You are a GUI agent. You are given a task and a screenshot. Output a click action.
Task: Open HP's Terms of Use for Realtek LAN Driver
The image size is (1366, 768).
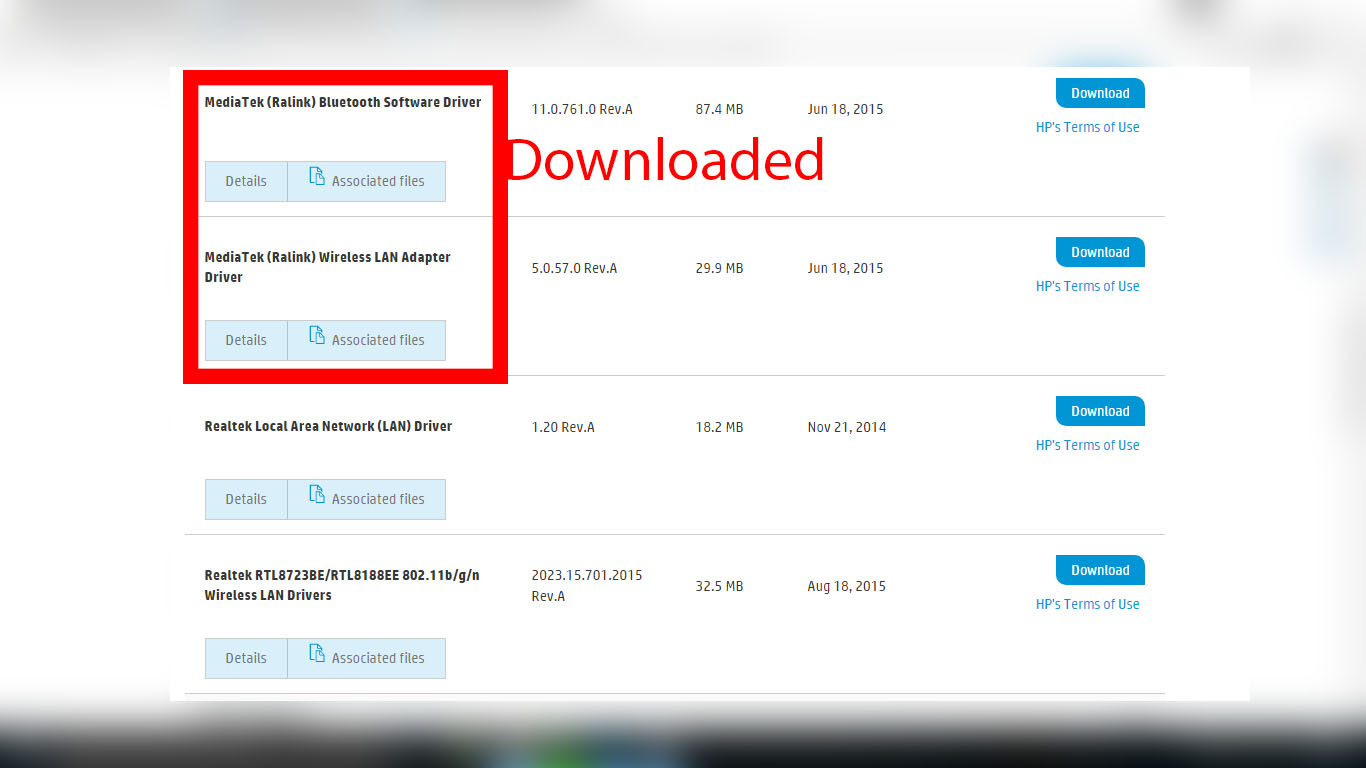coord(1087,445)
